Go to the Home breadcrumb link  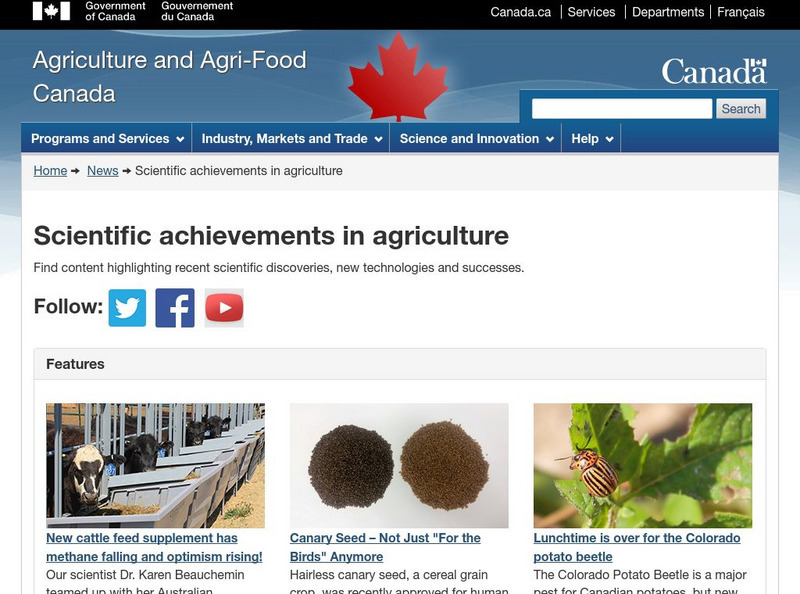50,171
